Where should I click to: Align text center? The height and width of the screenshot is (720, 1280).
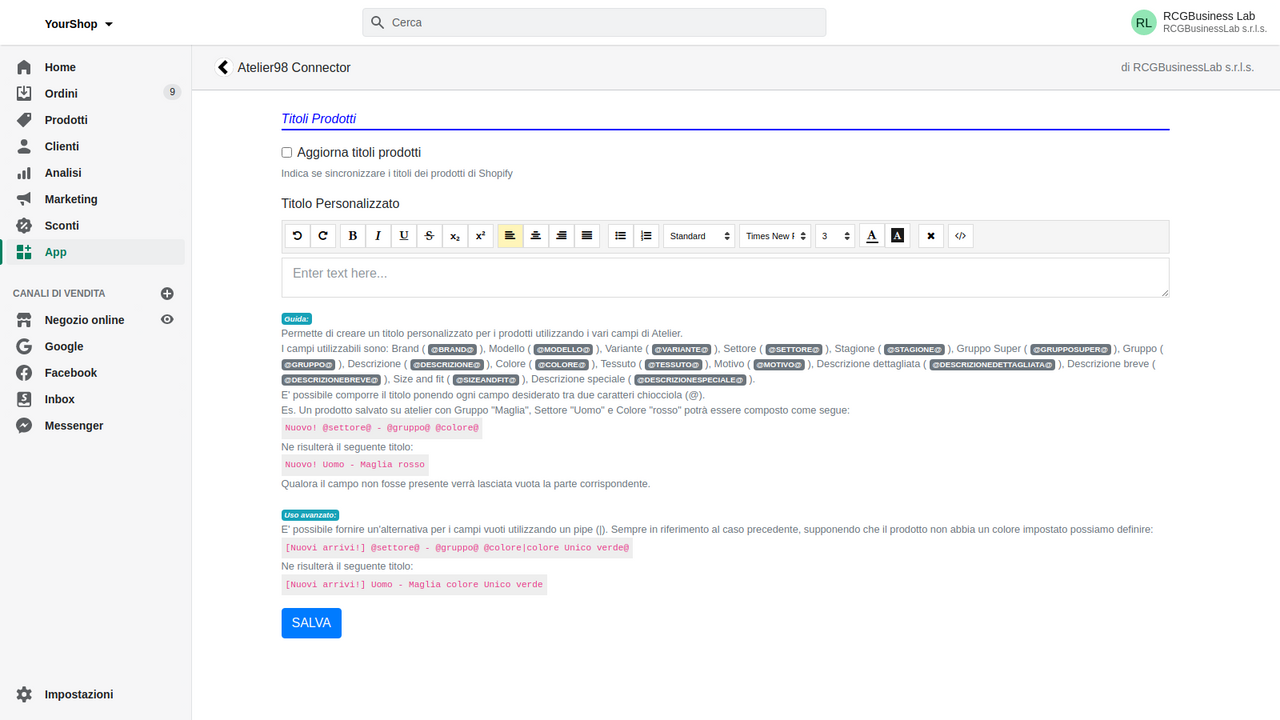[536, 236]
